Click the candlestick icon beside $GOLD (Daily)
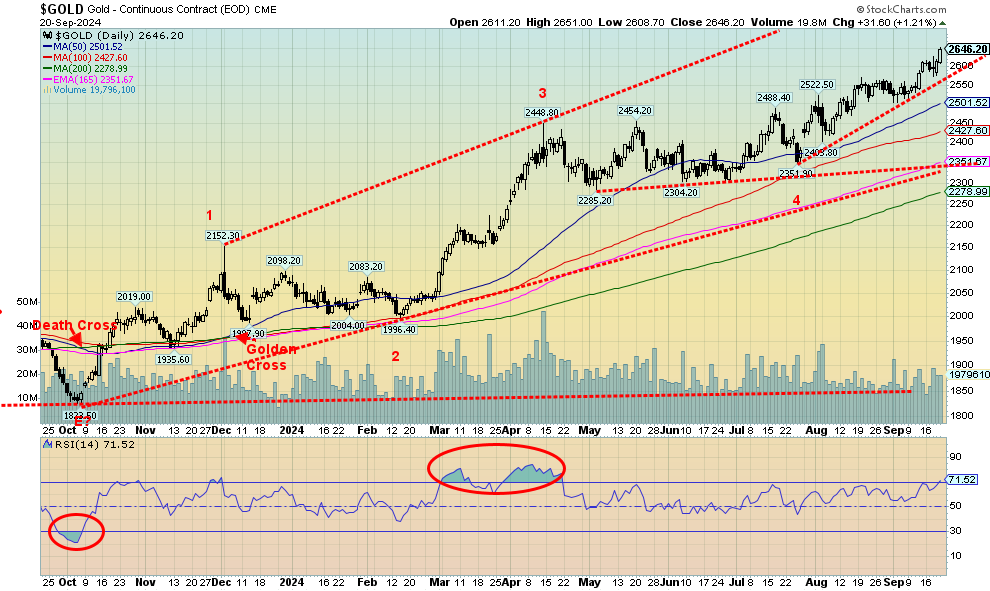 point(48,35)
